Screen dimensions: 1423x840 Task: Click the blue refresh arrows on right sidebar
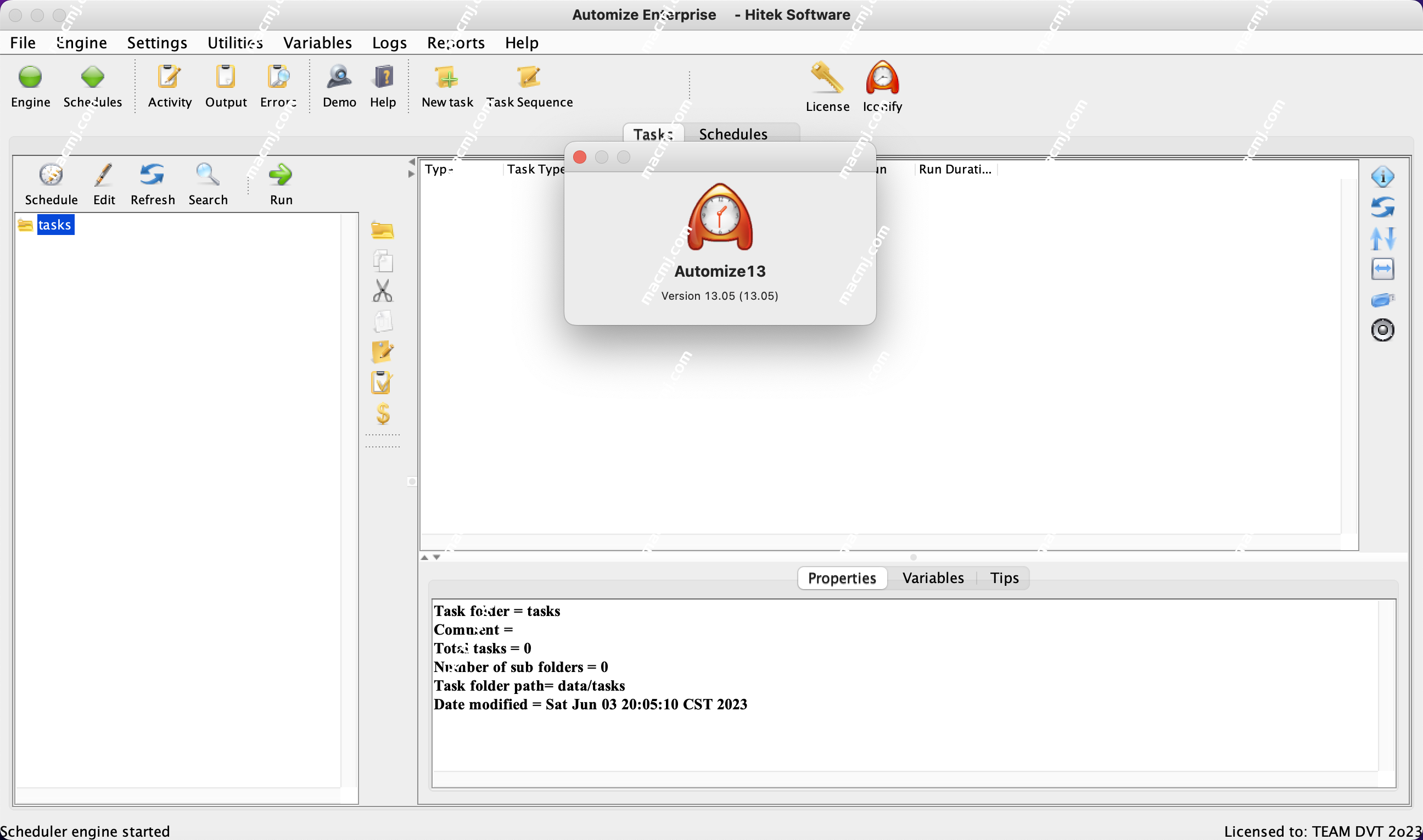click(x=1383, y=207)
